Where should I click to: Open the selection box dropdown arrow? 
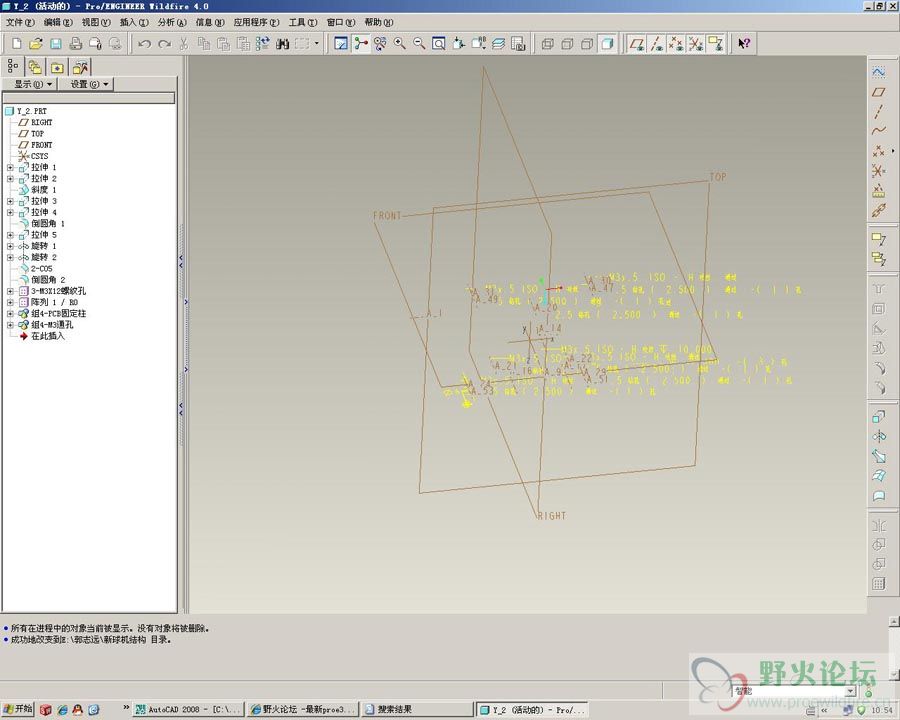click(316, 44)
